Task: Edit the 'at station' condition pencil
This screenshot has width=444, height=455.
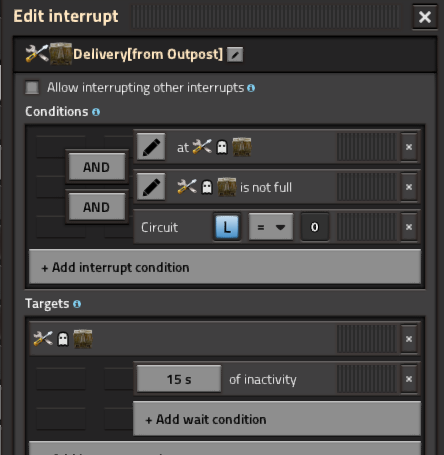Action: coord(151,147)
